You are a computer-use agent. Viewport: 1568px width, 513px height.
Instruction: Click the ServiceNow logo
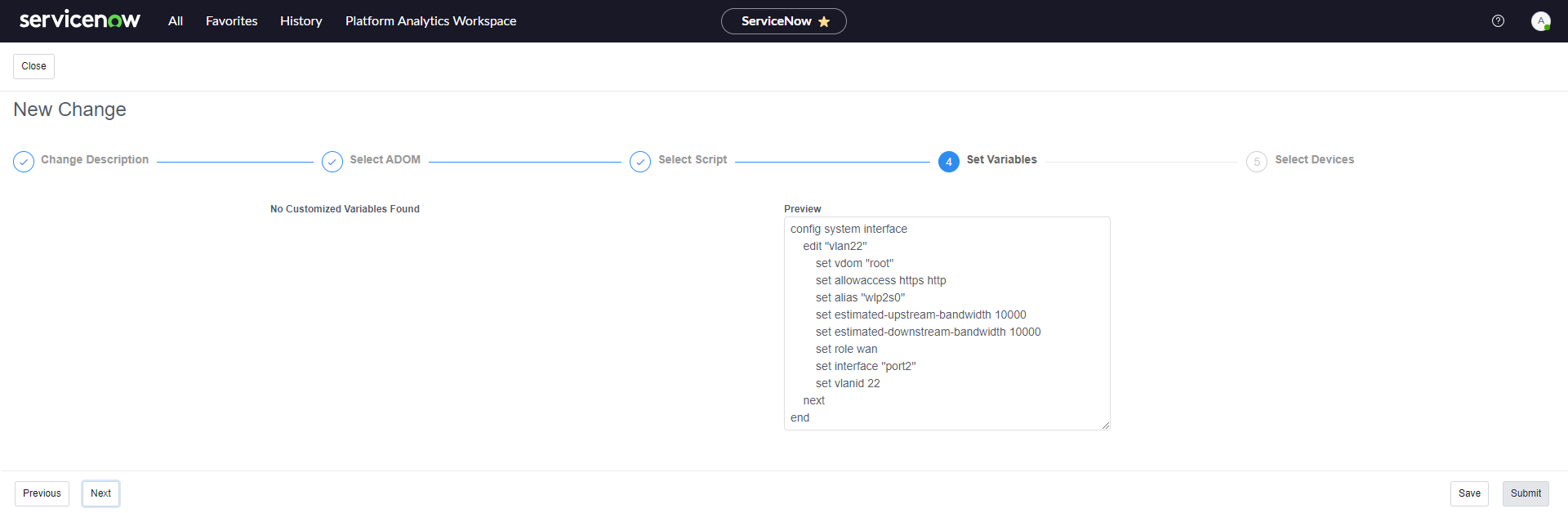tap(79, 20)
